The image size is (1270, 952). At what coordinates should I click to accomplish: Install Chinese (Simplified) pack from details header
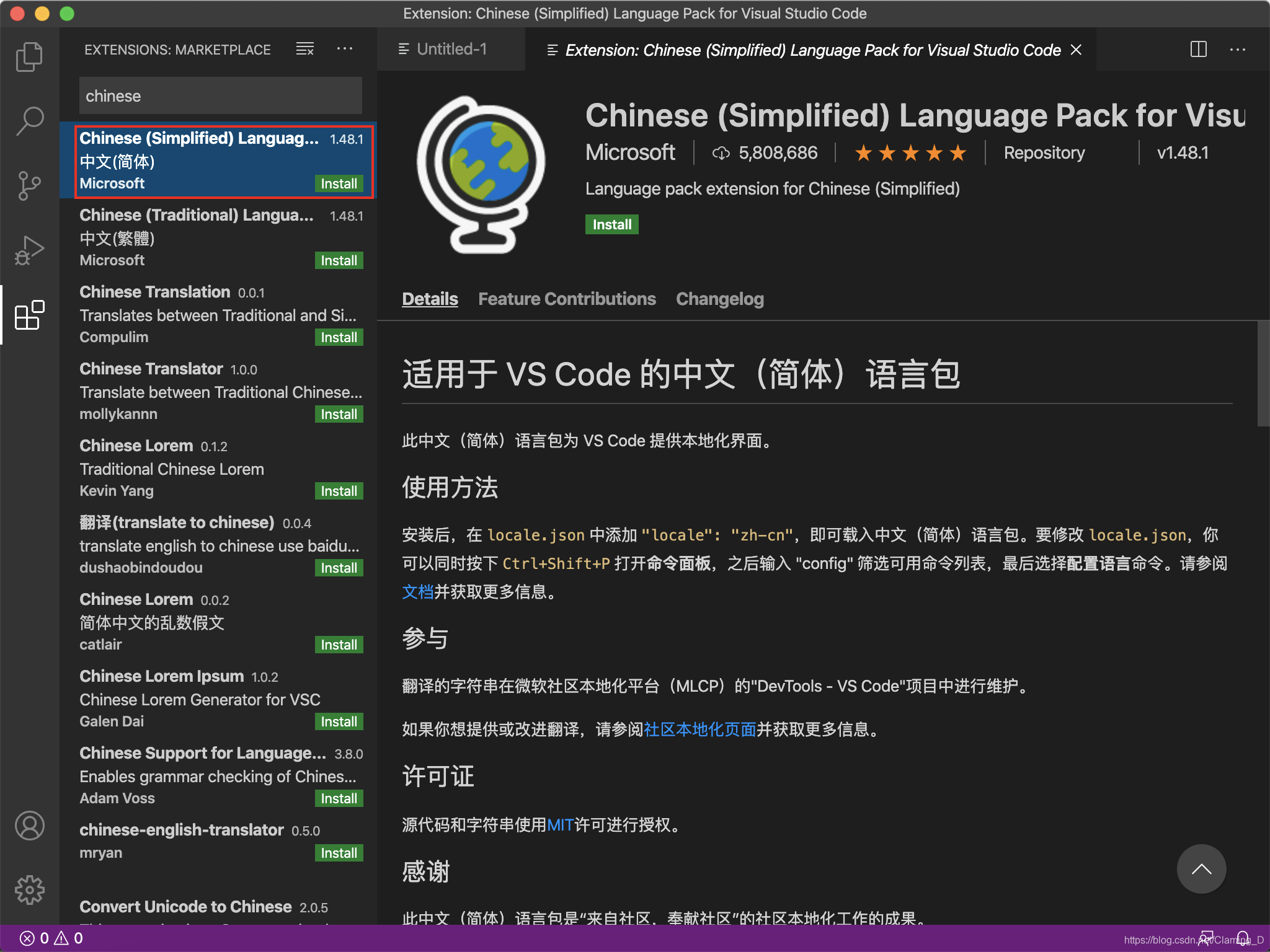point(611,224)
